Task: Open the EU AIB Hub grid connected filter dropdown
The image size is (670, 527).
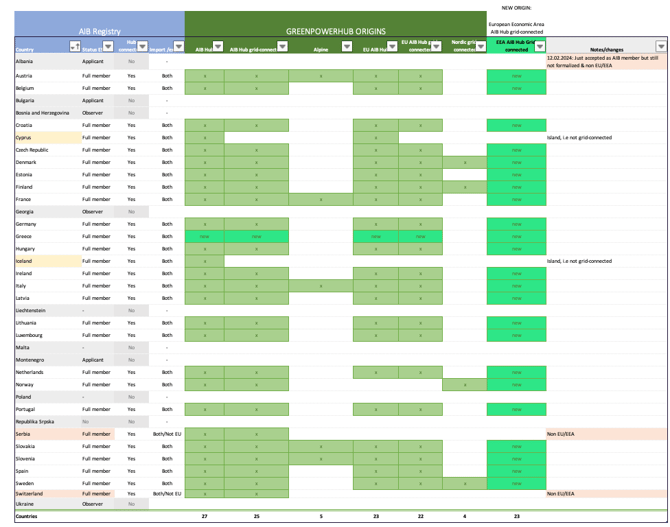Action: coord(436,46)
